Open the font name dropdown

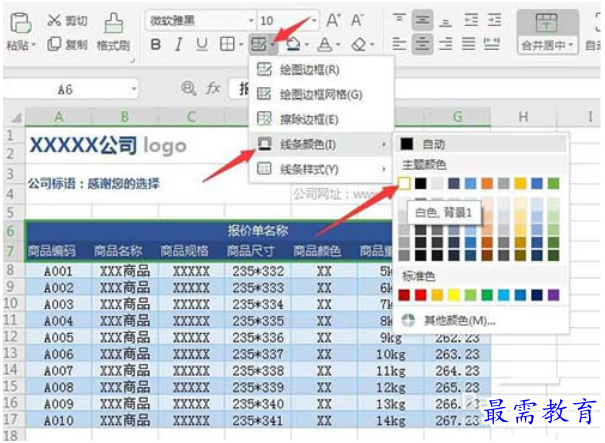(251, 20)
